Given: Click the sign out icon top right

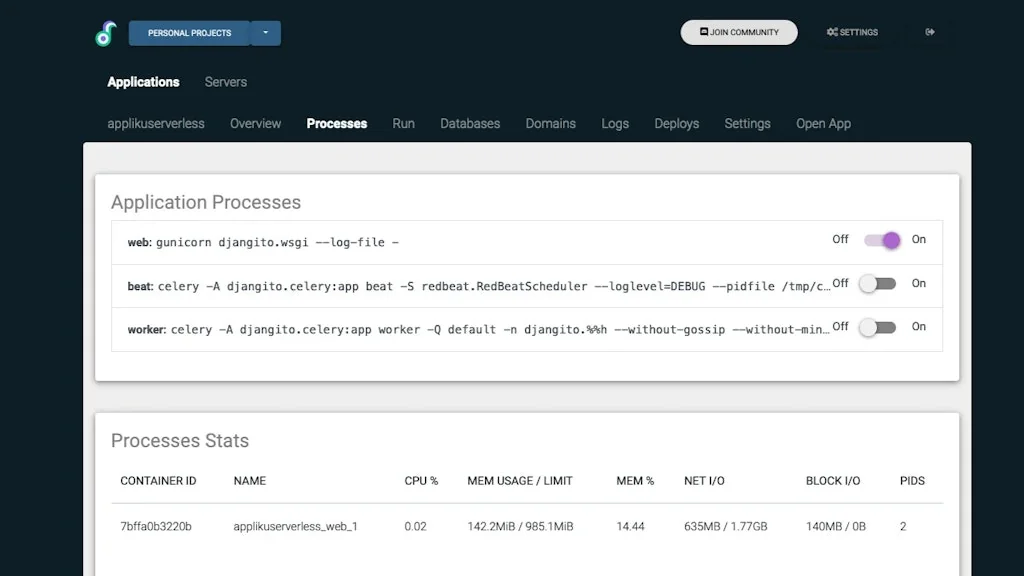Looking at the screenshot, I should (x=930, y=31).
